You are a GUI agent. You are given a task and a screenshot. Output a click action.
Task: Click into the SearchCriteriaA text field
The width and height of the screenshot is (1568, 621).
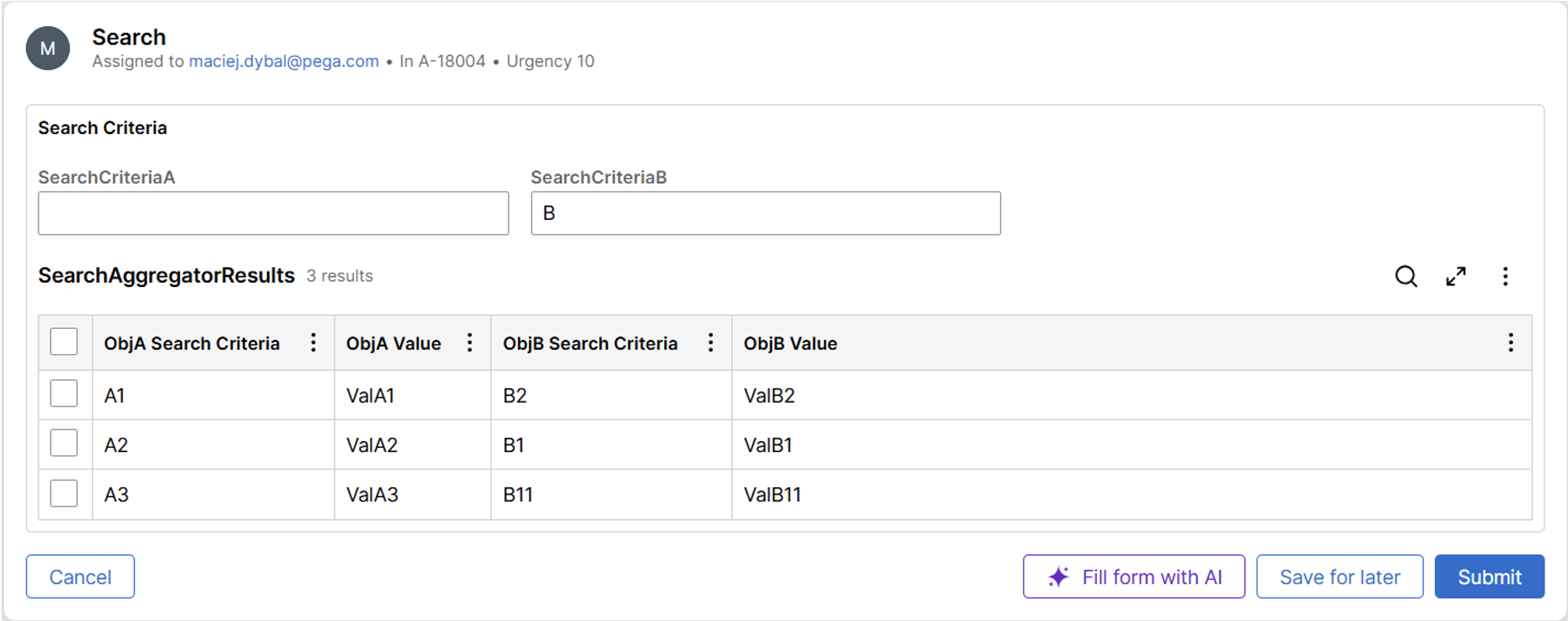273,213
